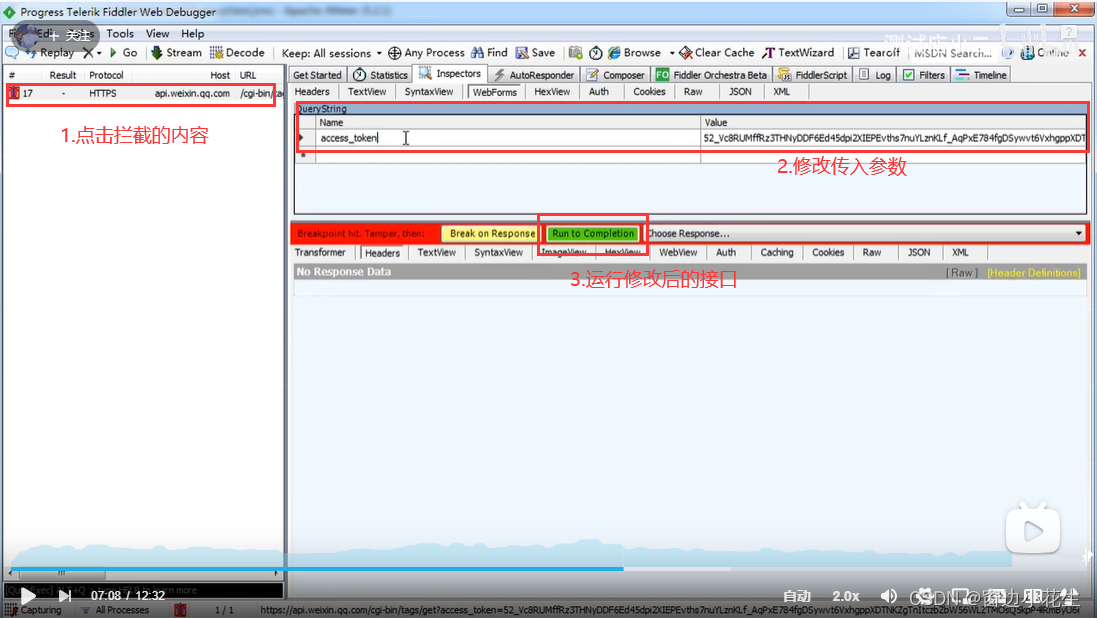The height and width of the screenshot is (618, 1097).
Task: Select the Any Process target icon
Action: [x=426, y=52]
